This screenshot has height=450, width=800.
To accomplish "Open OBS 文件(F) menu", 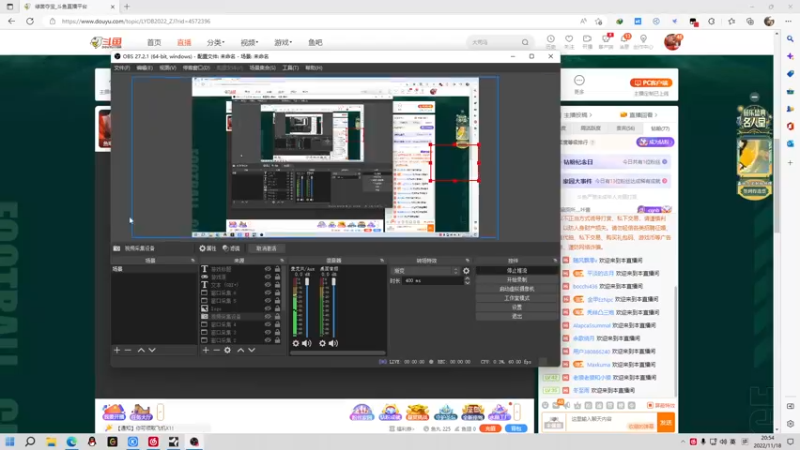I will (x=121, y=67).
